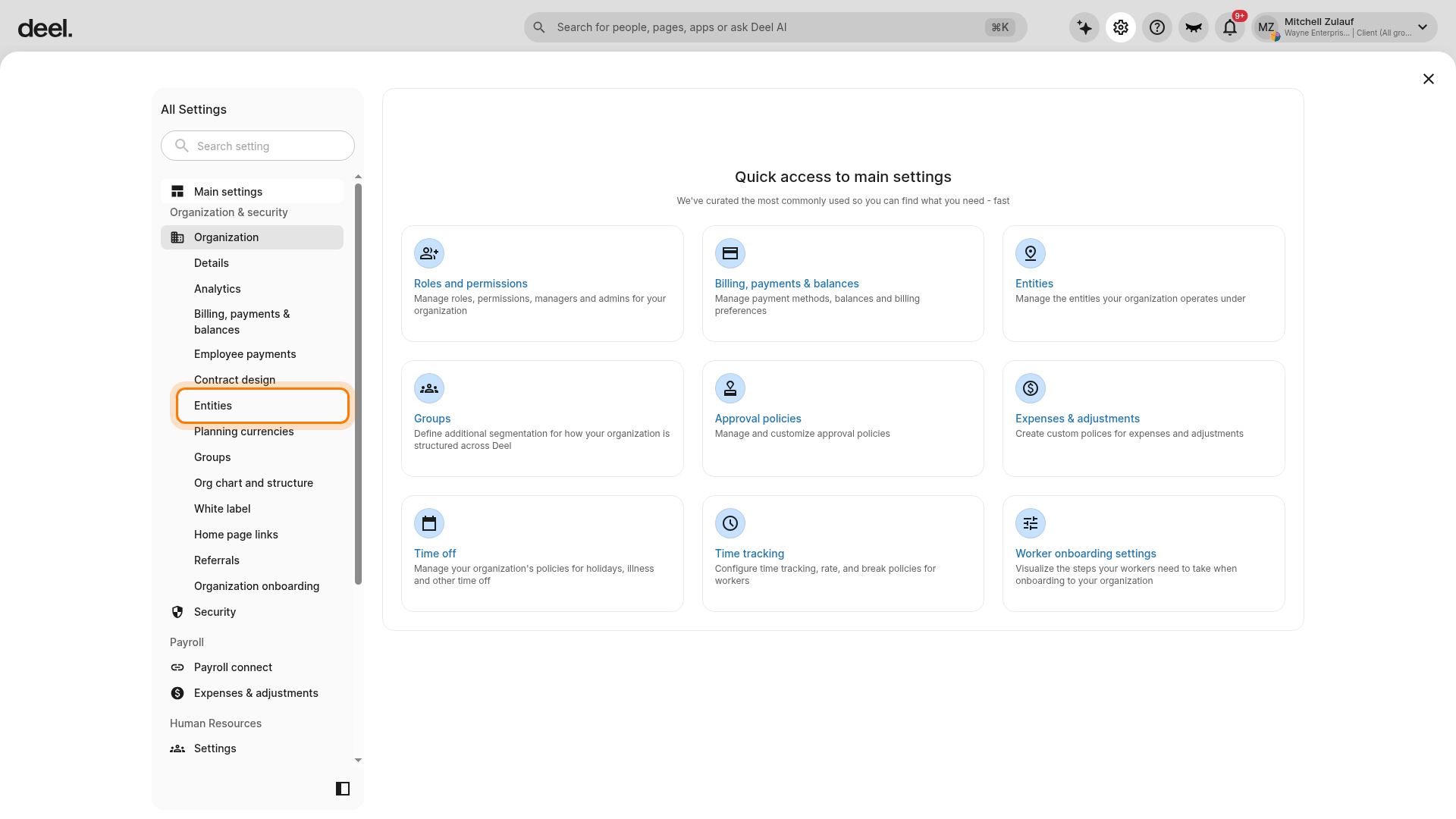This screenshot has width=1456, height=819.
Task: Collapse the Organization section
Action: tap(252, 237)
